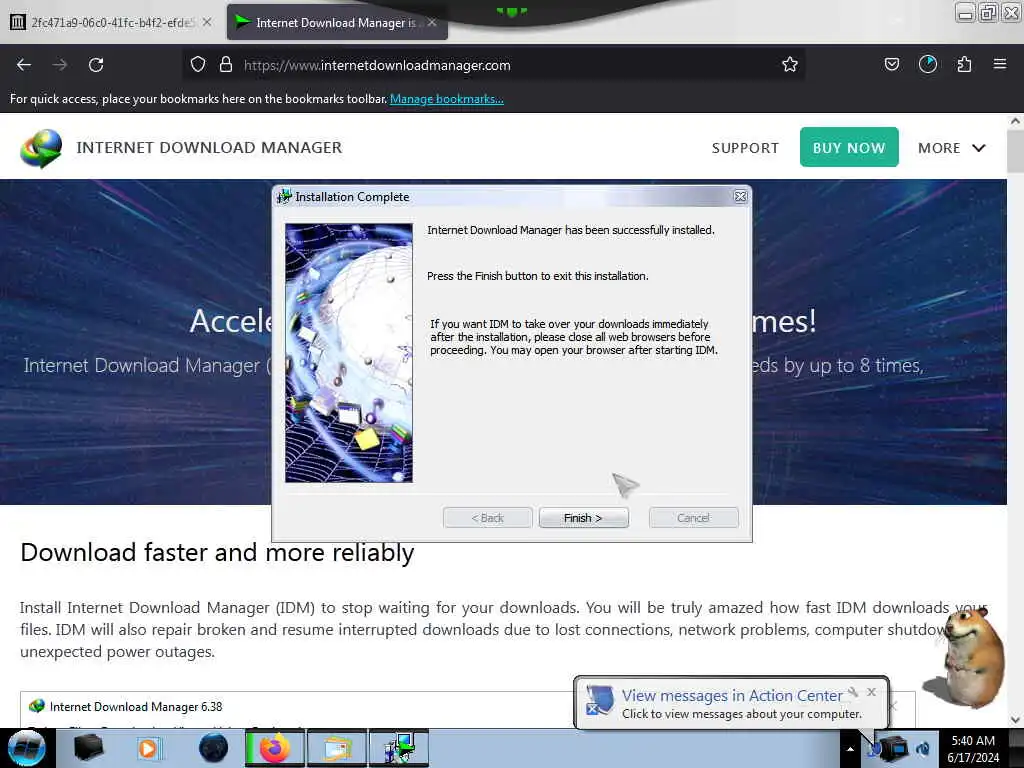The image size is (1024, 768).
Task: Open the Firefox extensions puzzle icon
Action: (964, 65)
